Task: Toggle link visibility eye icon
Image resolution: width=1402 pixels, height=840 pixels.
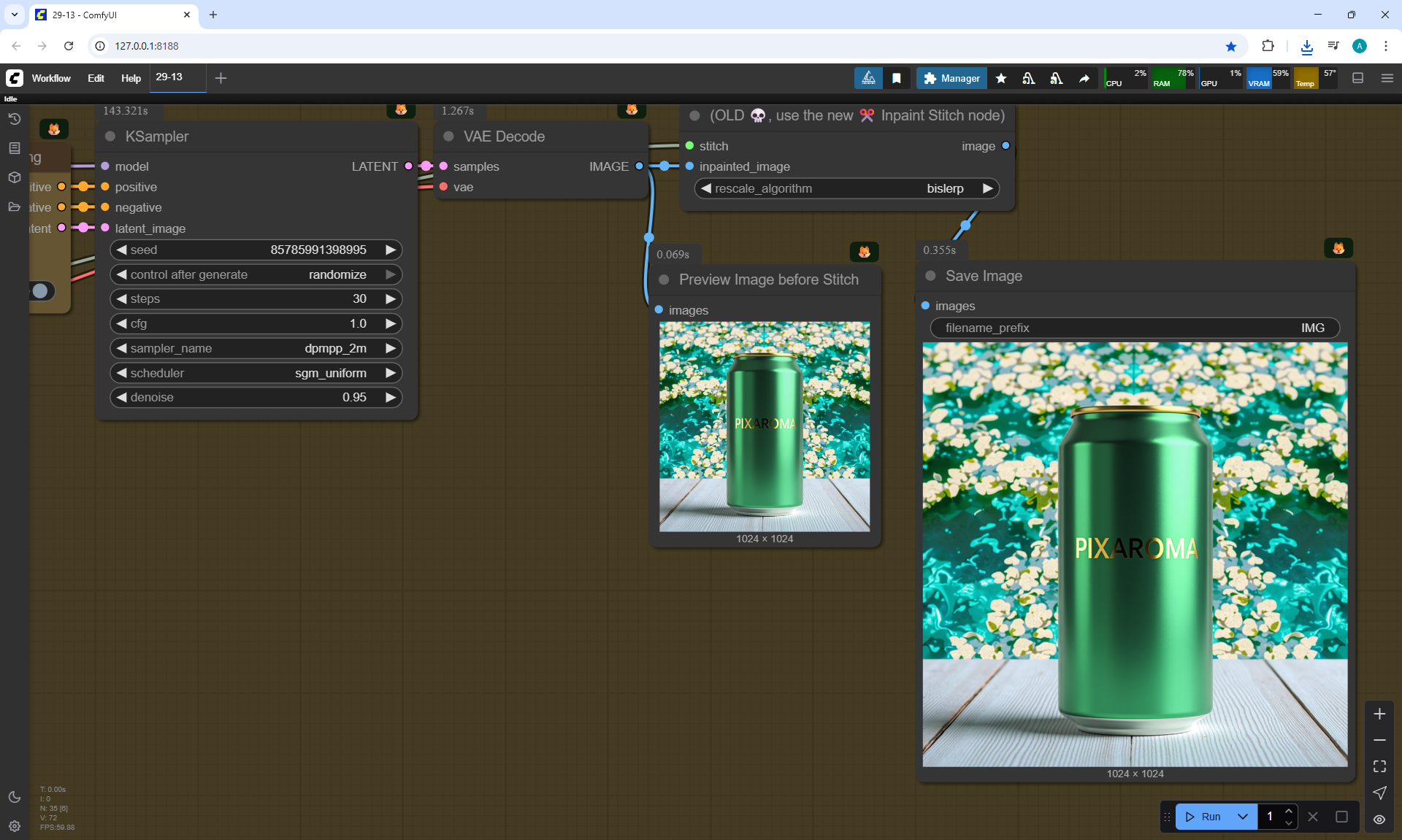Action: [1379, 820]
